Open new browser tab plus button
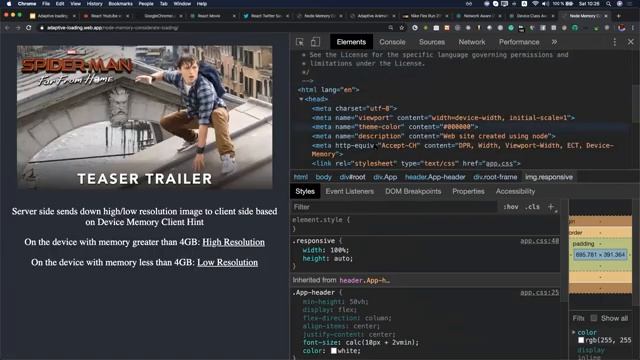640x360 pixels. pyautogui.click(x=618, y=16)
